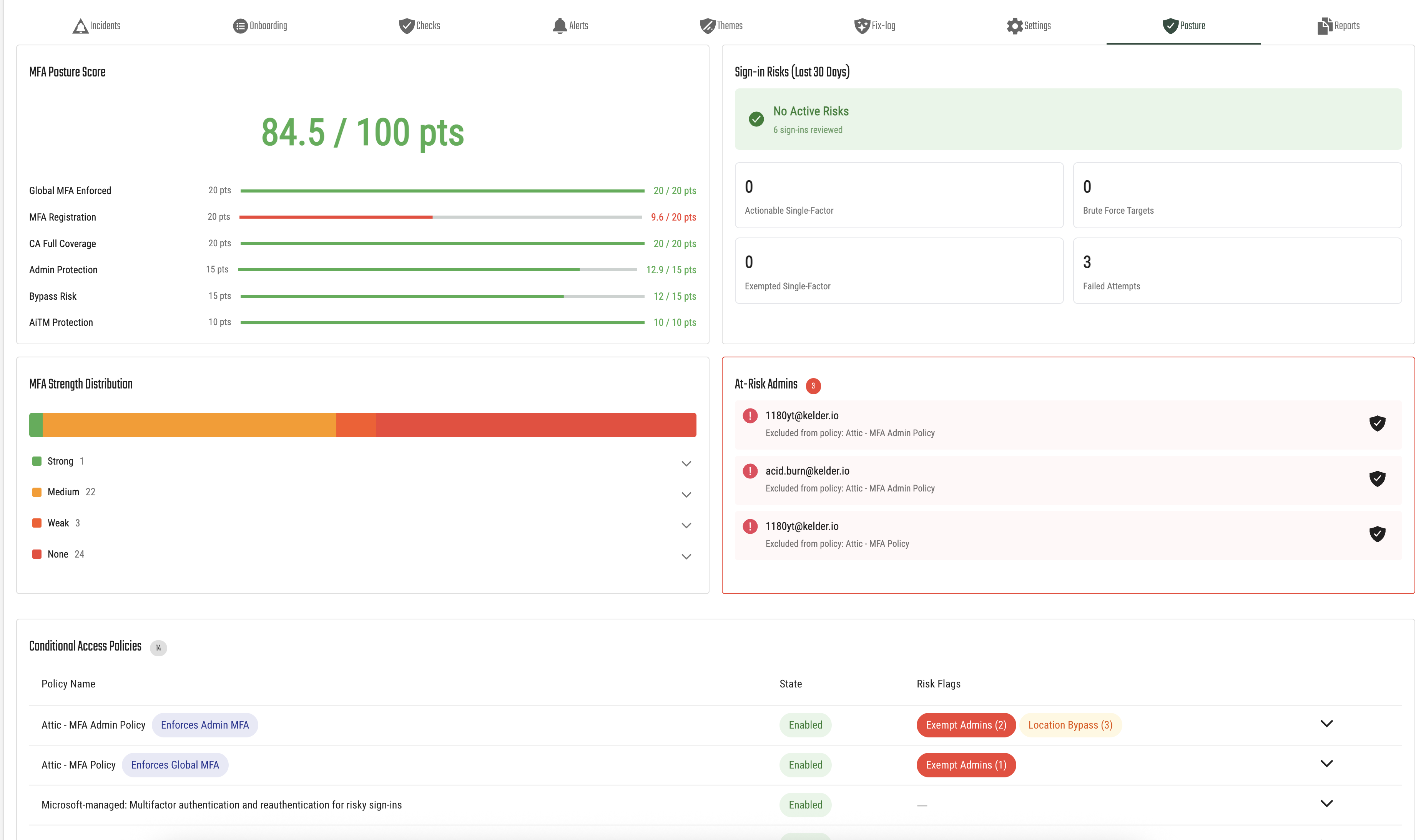Click the Incidents warning triangle icon
1426x840 pixels.
(x=80, y=26)
